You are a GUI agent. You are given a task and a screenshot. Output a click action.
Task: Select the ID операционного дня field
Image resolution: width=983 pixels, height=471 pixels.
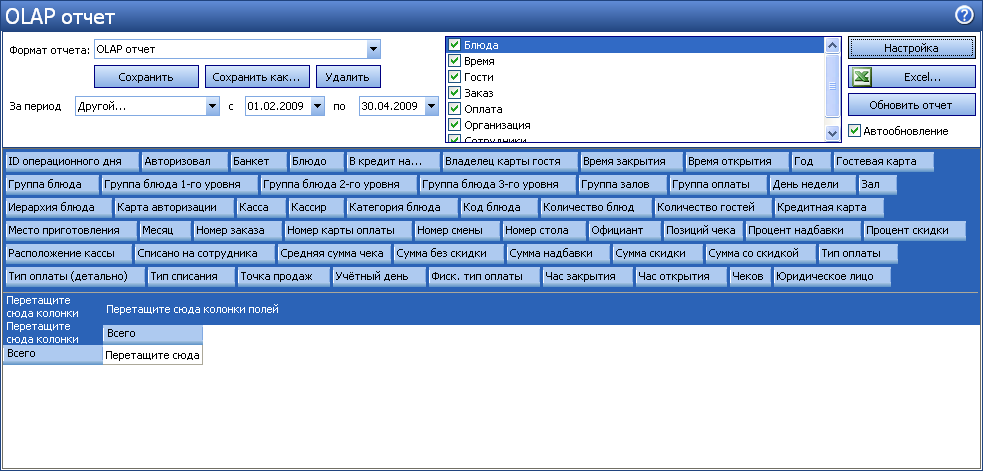[71, 161]
